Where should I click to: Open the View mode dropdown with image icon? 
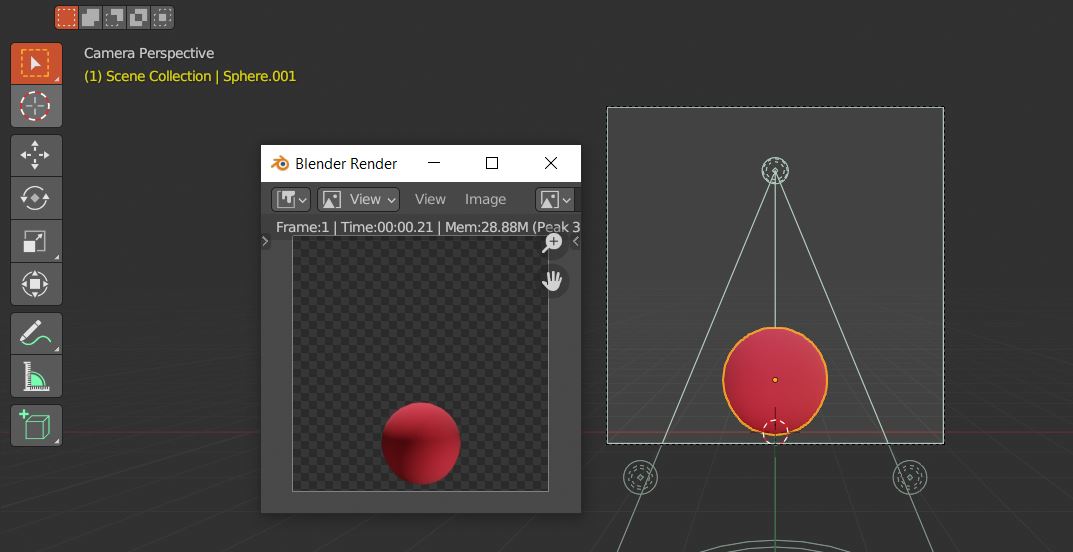358,199
